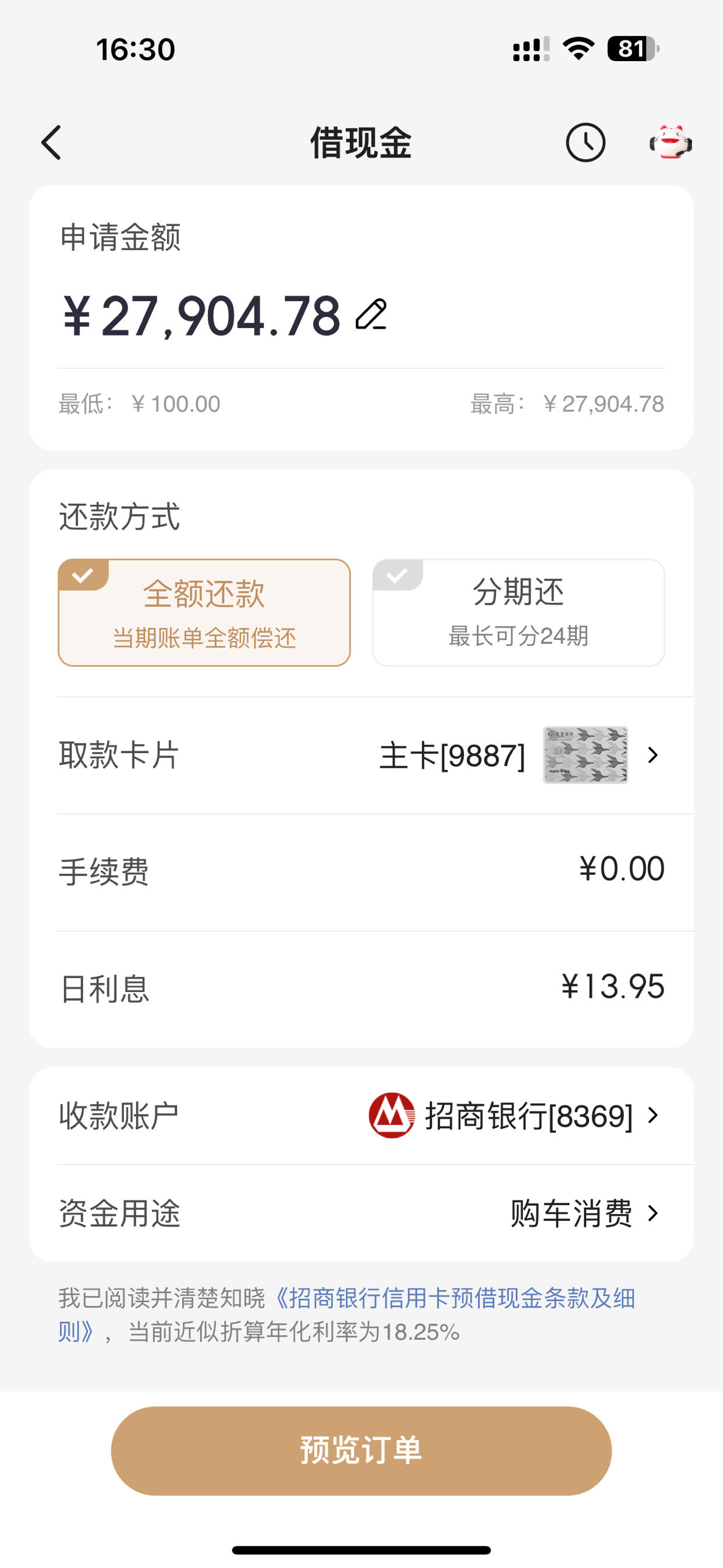
Task: Tap the cellular signal icon
Action: click(x=531, y=50)
